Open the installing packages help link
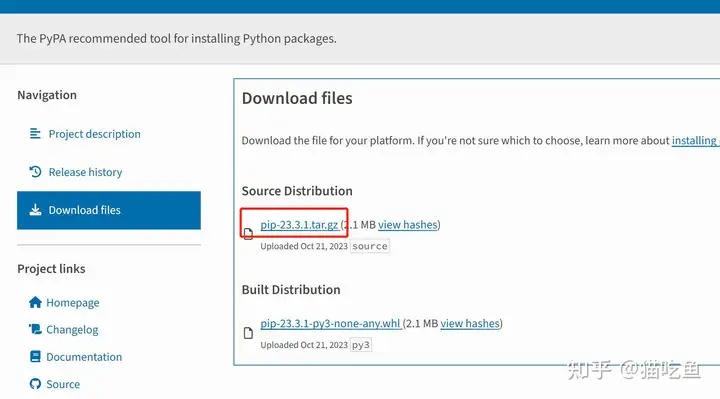 point(696,140)
